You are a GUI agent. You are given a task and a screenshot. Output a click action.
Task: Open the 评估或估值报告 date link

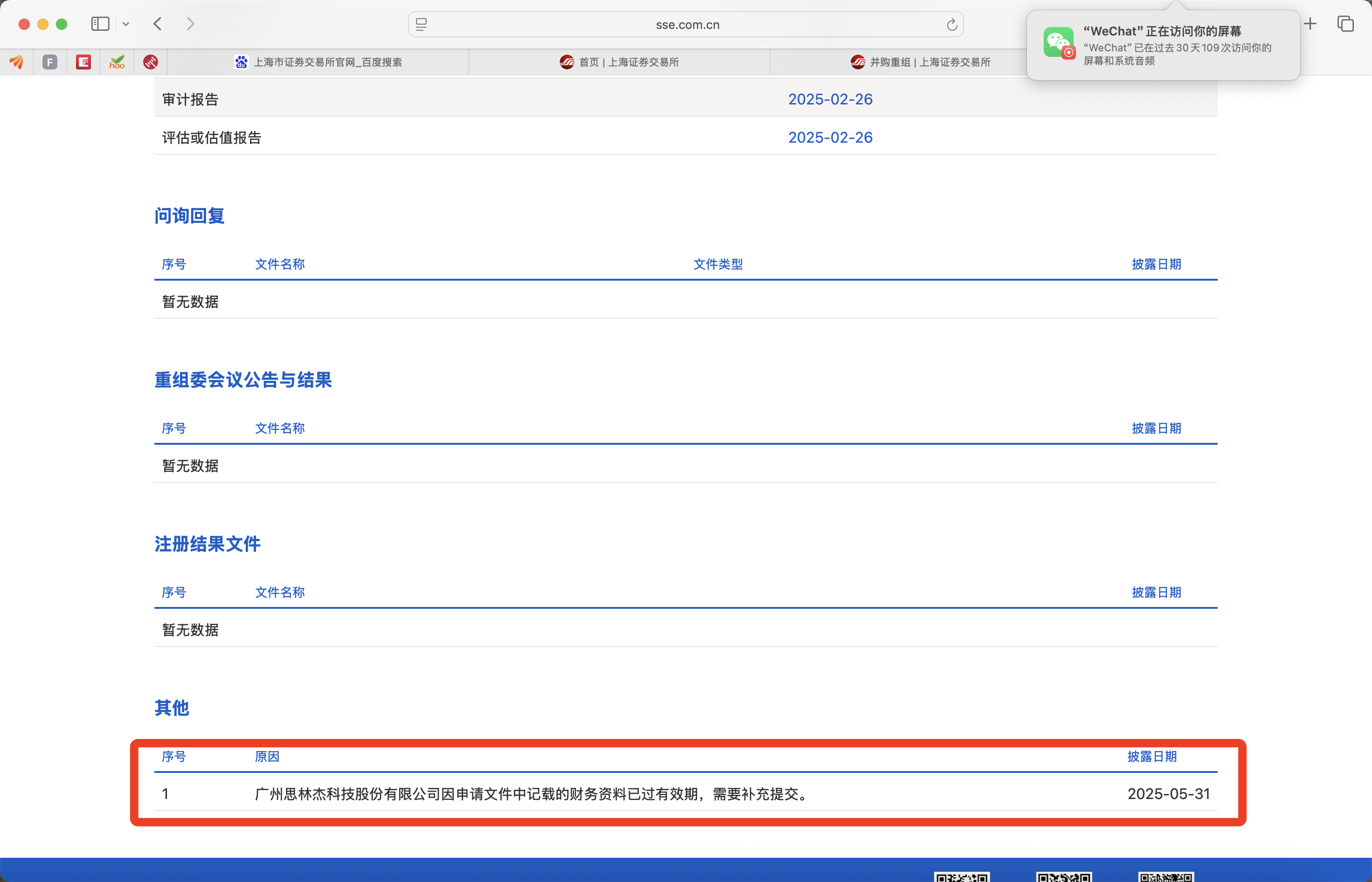pos(830,138)
